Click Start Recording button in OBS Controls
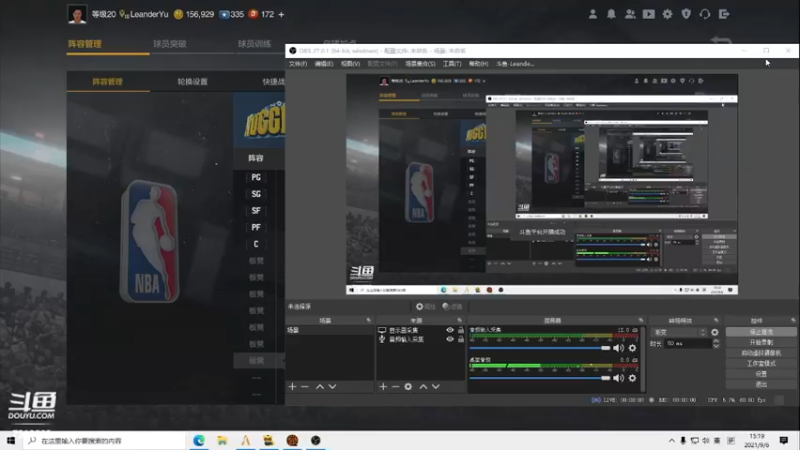Screen dimensions: 800x450 tap(761, 342)
